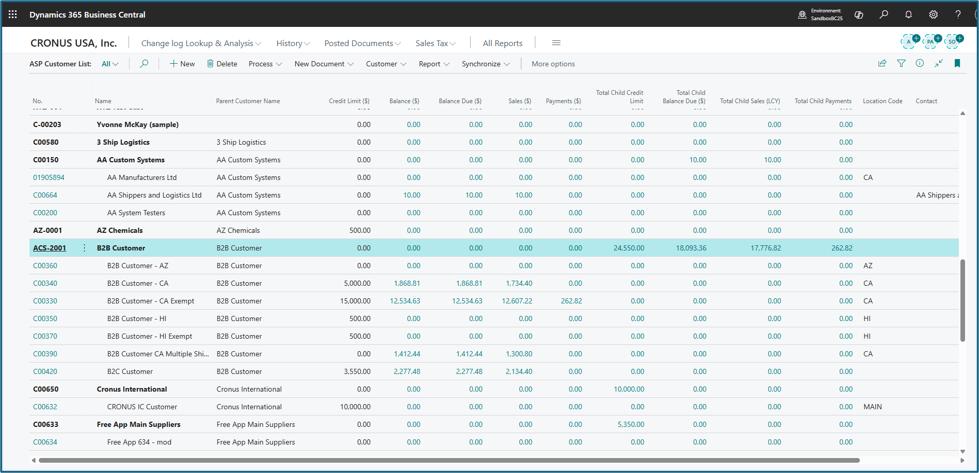Open the Help question mark

[x=958, y=14]
